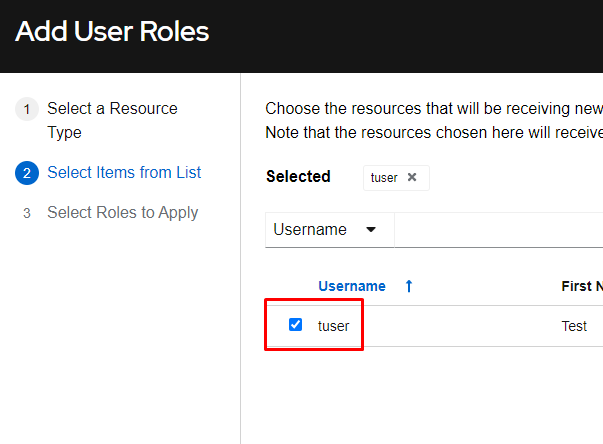603x444 pixels.
Task: Open the Select Items from List step
Action: click(124, 173)
